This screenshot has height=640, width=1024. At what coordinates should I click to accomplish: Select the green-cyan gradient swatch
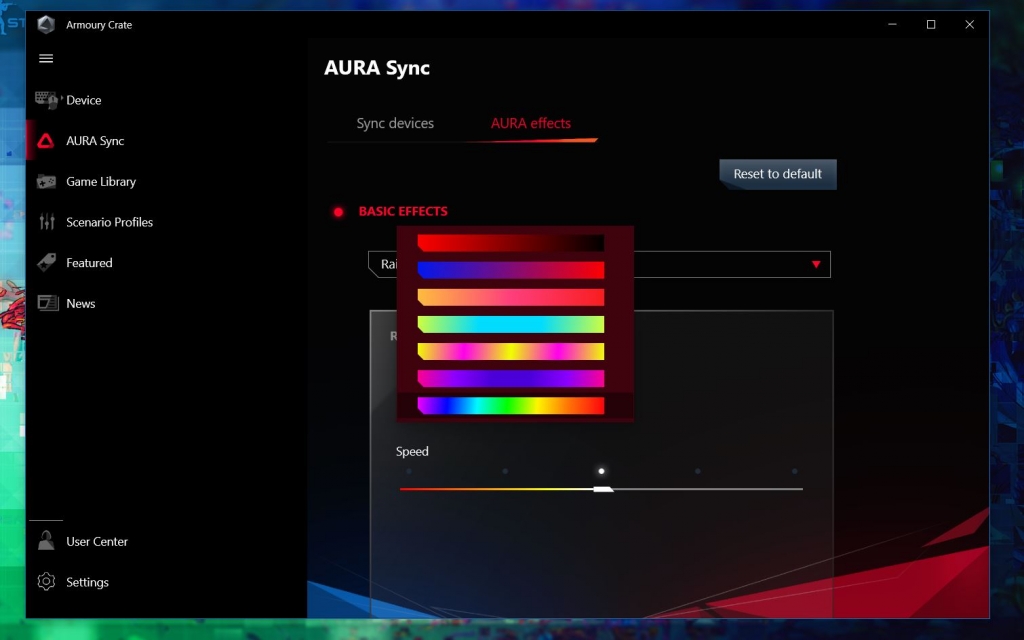[x=511, y=324]
